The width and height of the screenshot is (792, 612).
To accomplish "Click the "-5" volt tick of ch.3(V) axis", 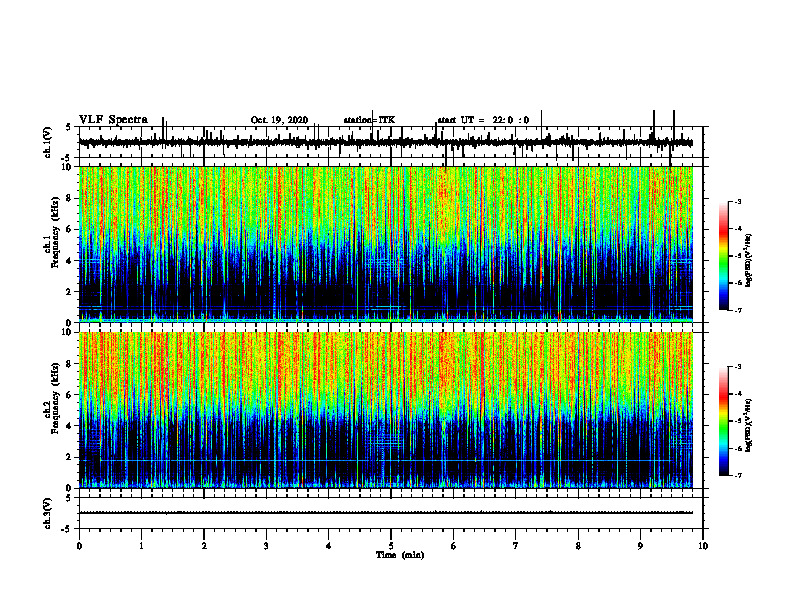I will click(x=68, y=529).
